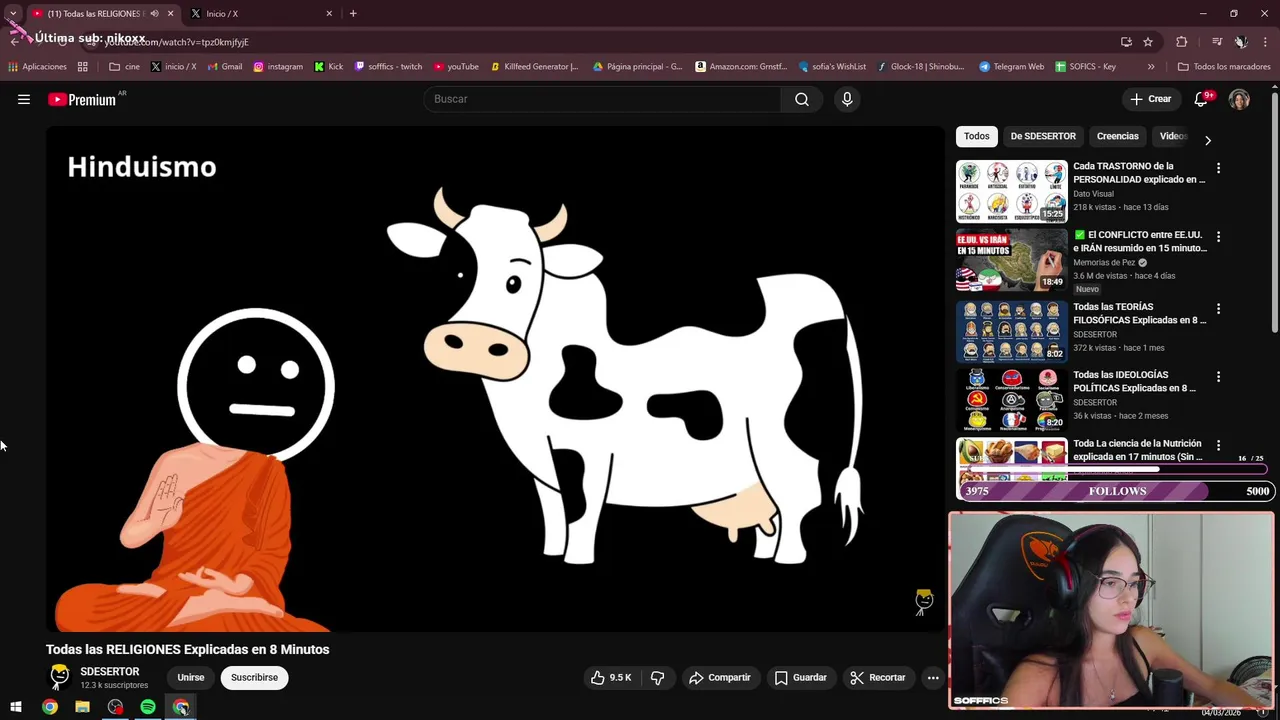Open YouTube notifications bell
Screen dimensions: 1280x720
coord(1201,99)
